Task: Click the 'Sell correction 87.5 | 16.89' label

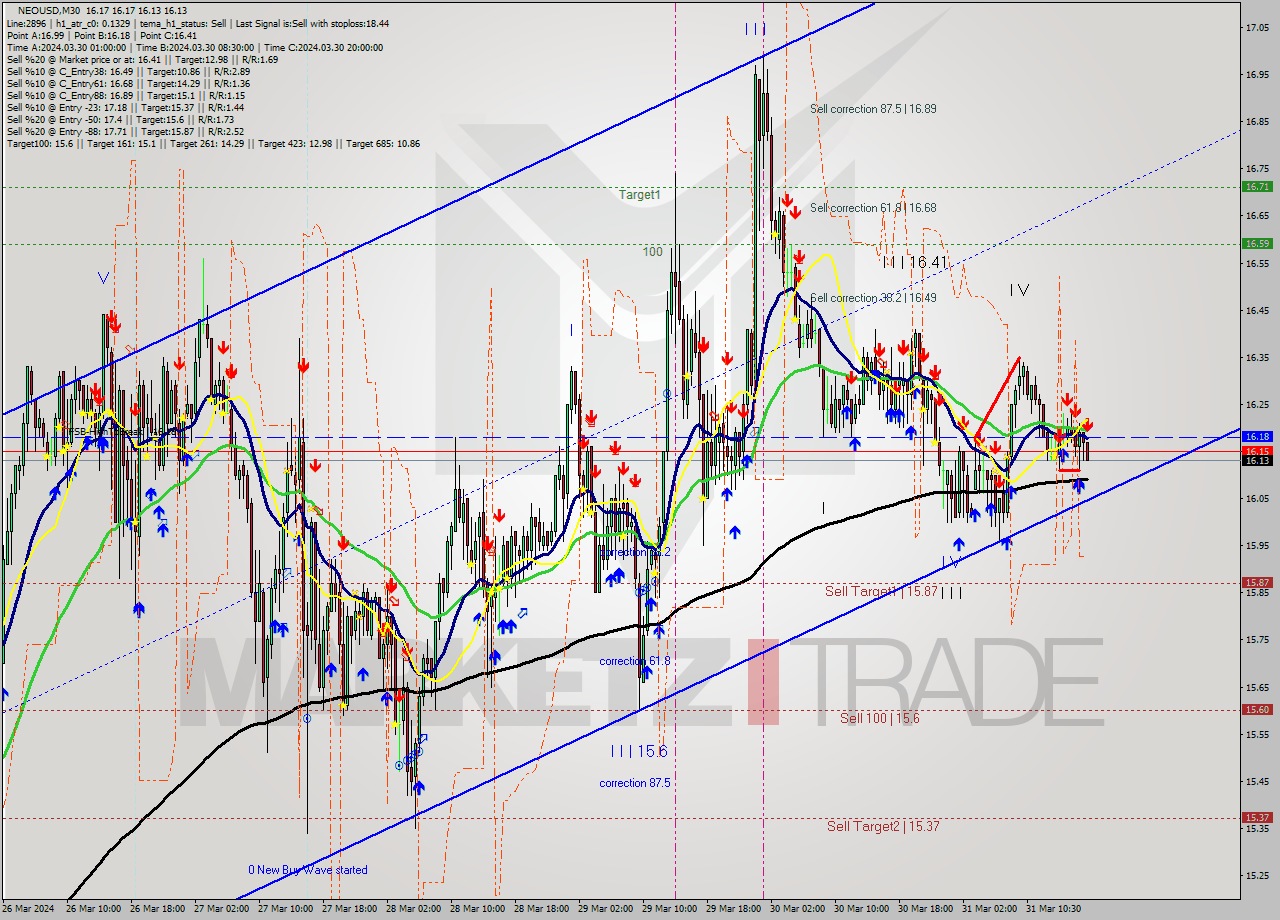Action: click(x=873, y=108)
